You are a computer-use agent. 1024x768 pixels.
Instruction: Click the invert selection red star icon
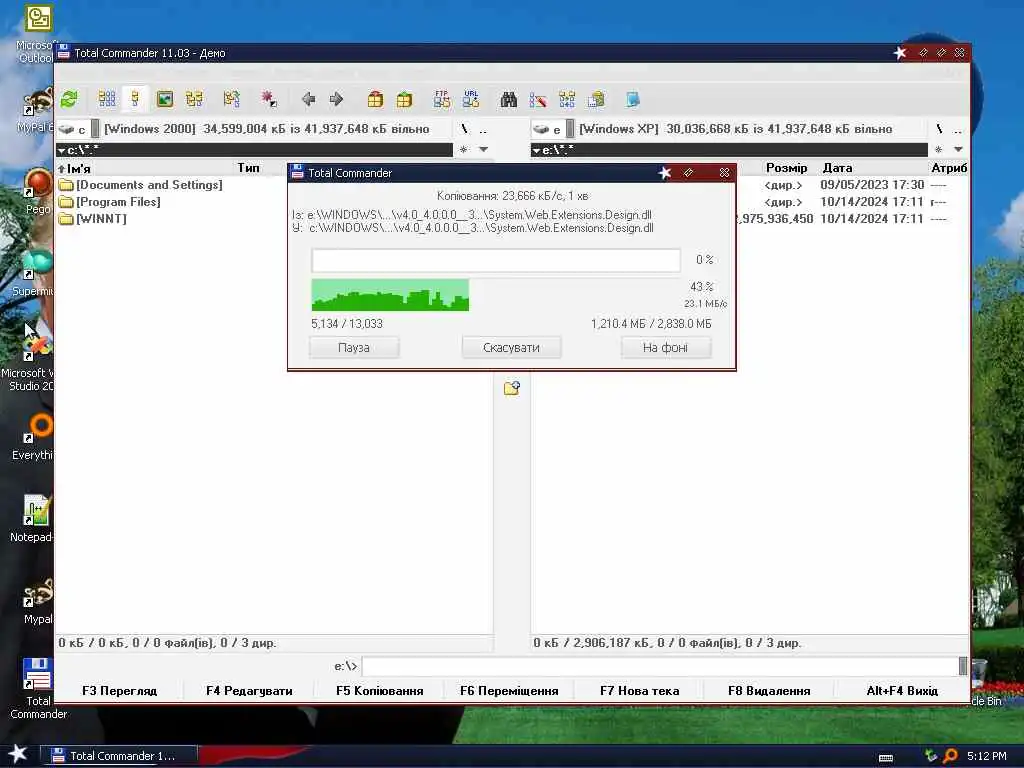click(x=268, y=99)
